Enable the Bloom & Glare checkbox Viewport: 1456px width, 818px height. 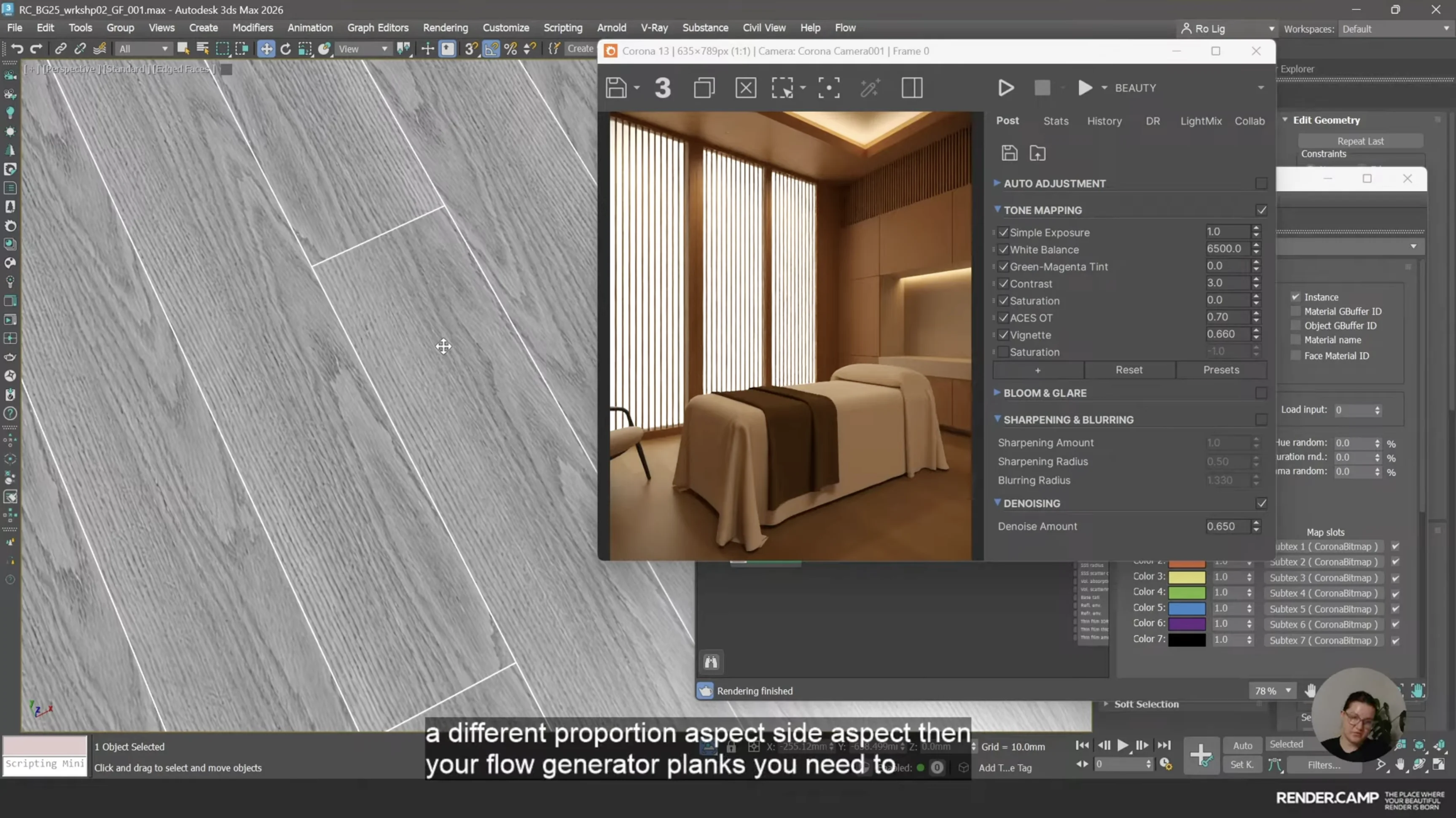tap(1261, 393)
